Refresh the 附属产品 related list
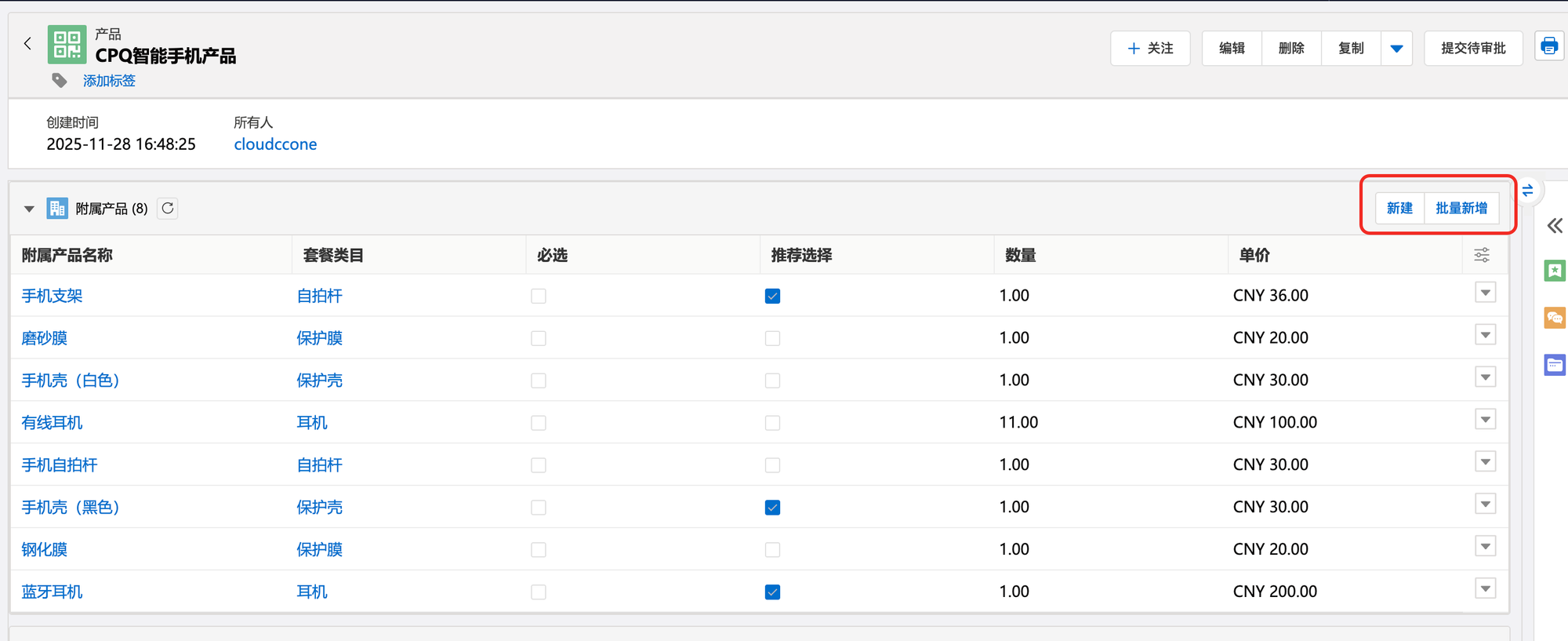Screen dimensions: 1568x641 168,209
